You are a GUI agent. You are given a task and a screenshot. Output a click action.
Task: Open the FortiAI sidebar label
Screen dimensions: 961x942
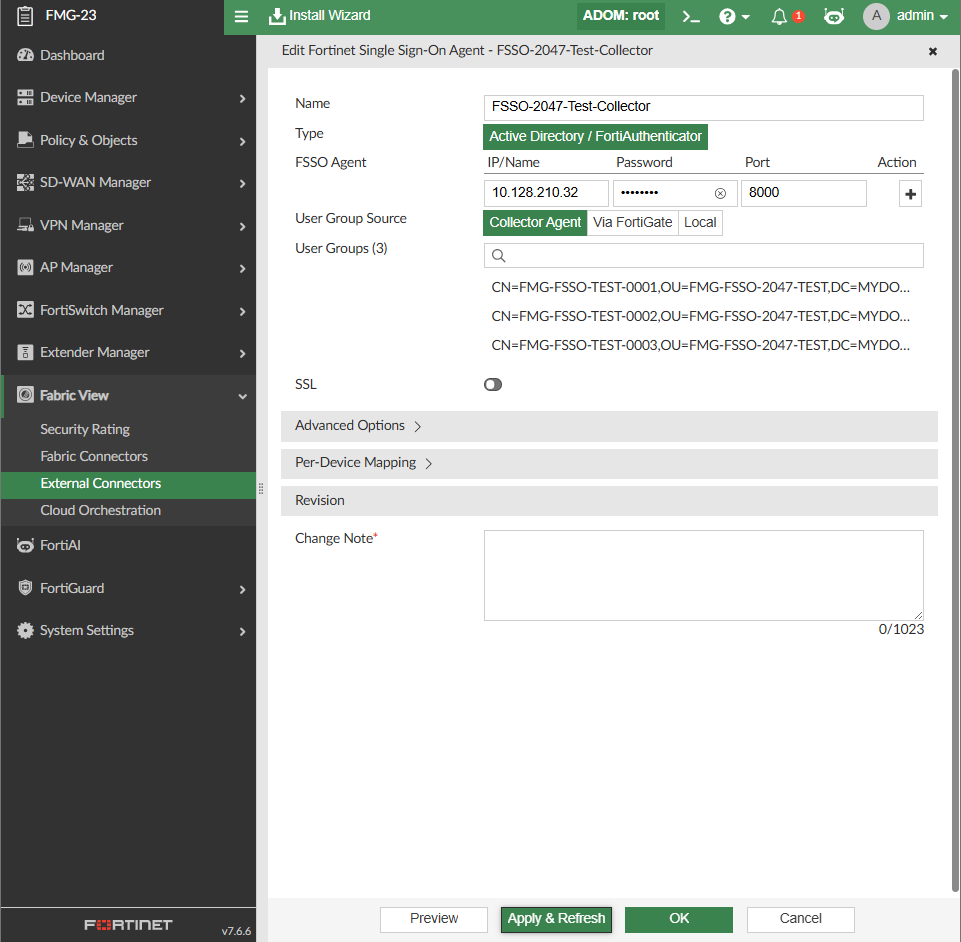[x=60, y=545]
